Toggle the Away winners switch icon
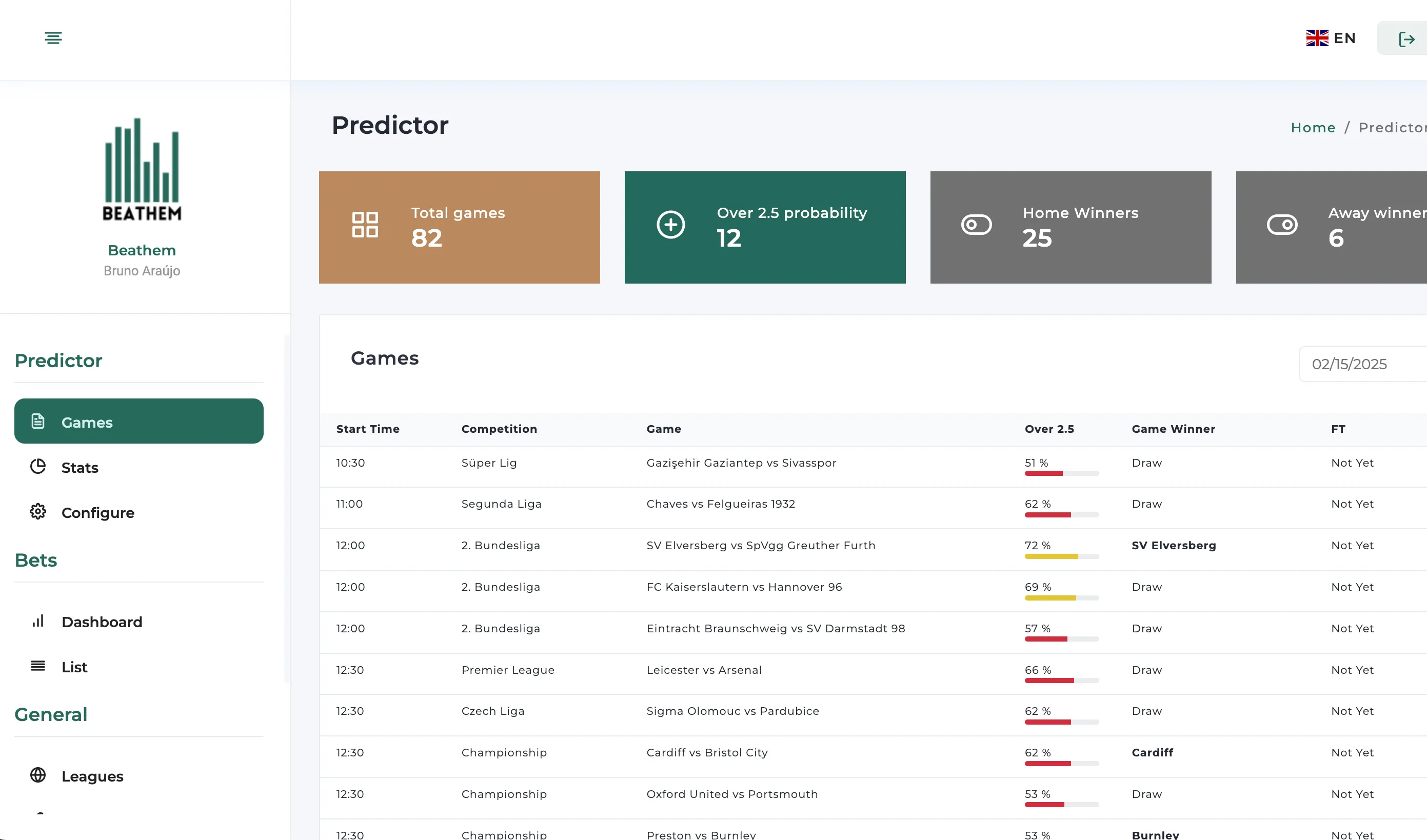Image resolution: width=1427 pixels, height=840 pixels. [1282, 225]
